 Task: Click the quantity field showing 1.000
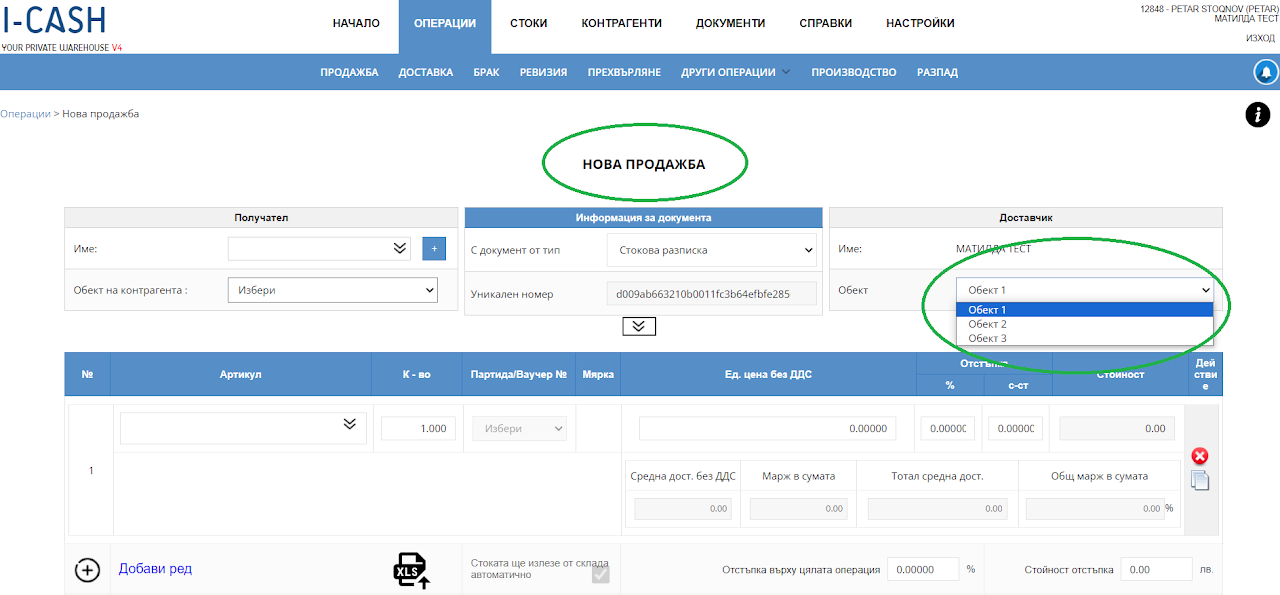[x=418, y=428]
